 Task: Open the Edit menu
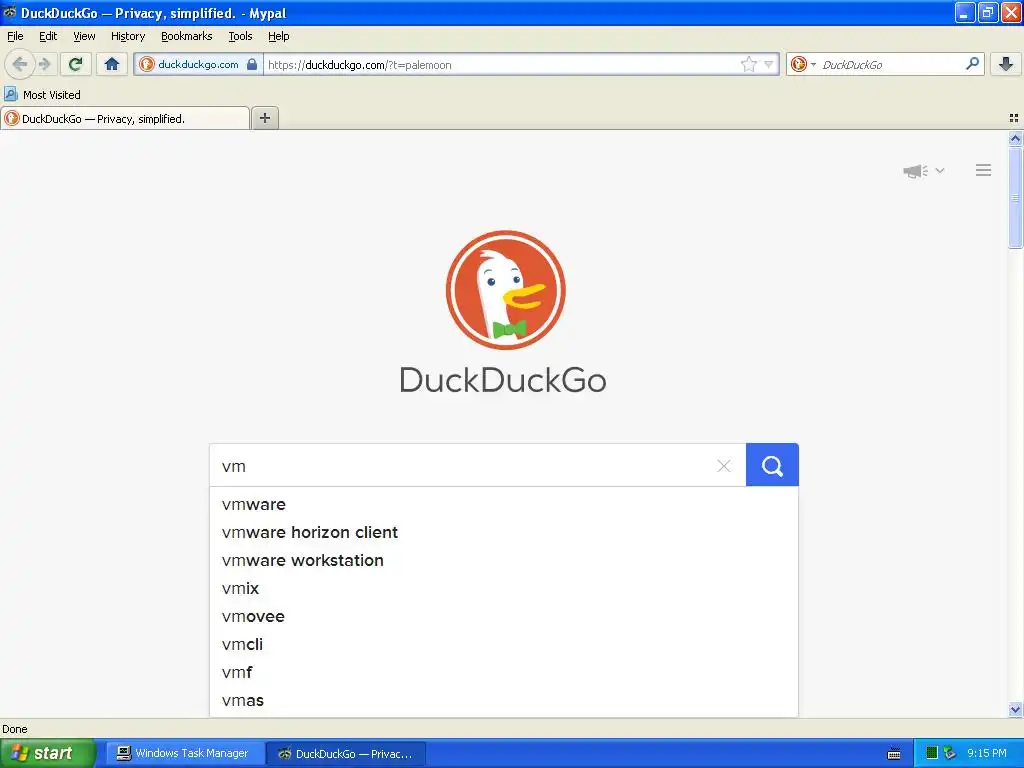point(48,36)
